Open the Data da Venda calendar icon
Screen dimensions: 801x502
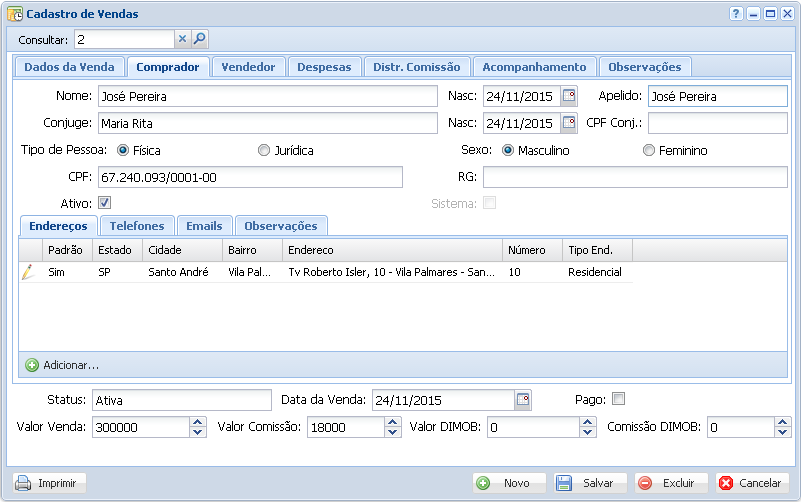click(x=523, y=400)
